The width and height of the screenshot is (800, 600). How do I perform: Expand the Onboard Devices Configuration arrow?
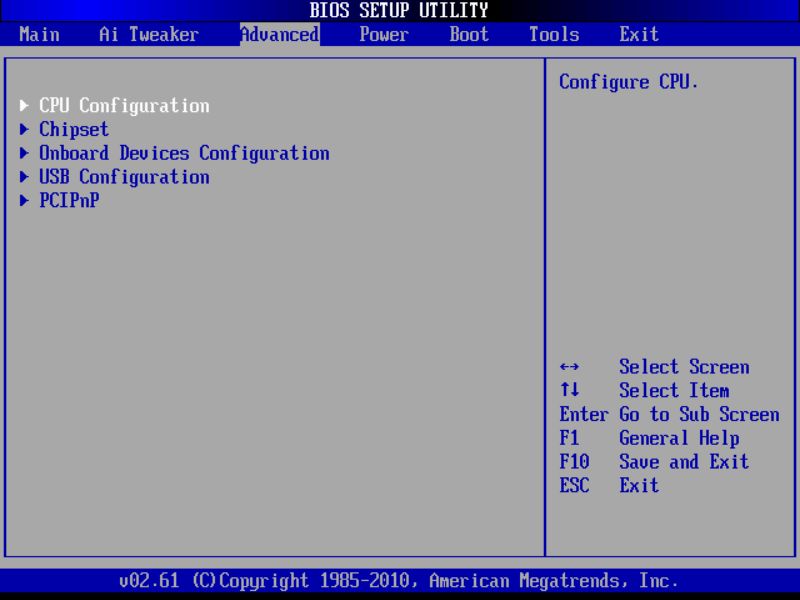pyautogui.click(x=24, y=153)
